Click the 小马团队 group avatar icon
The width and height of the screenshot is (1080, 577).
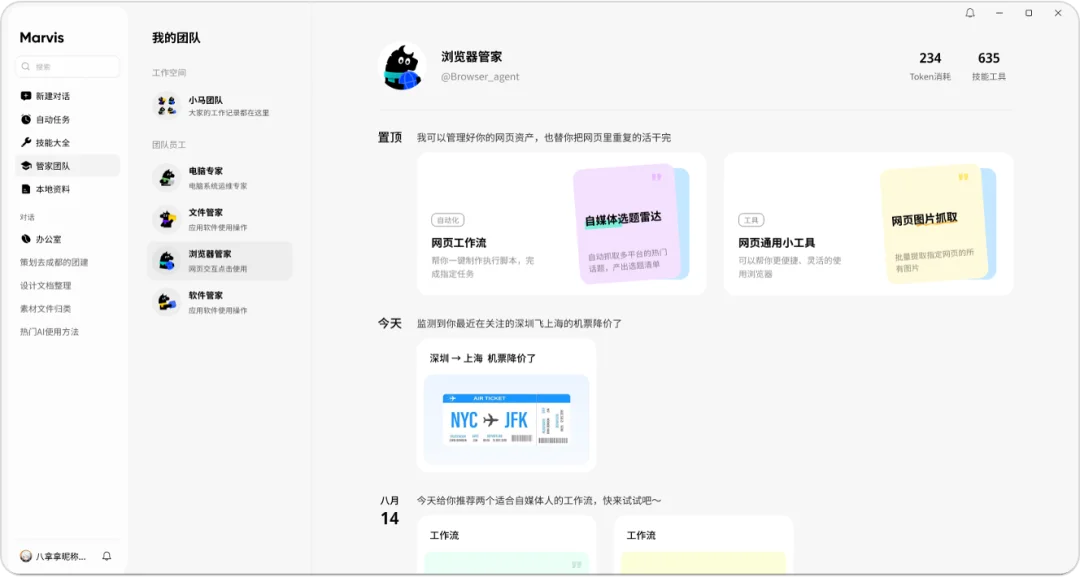click(167, 105)
